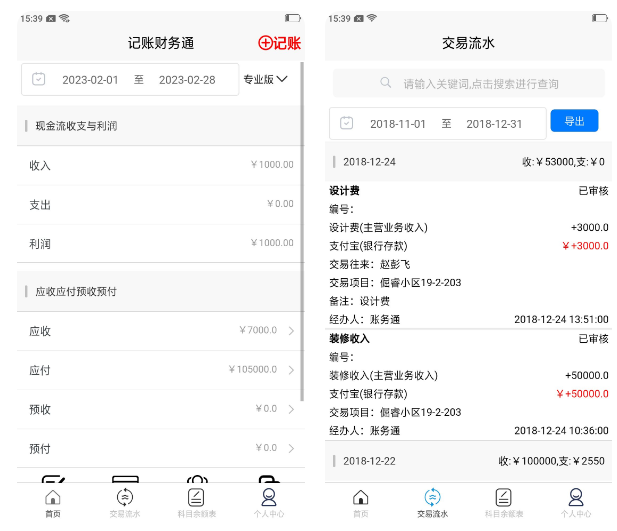Click the calendar icon beside 2018-11-01
This screenshot has height=531, width=617.
pos(346,123)
